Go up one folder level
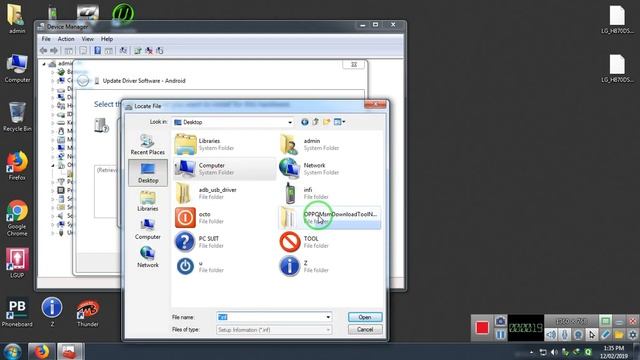Screen dimensions: 640x360 click(x=316, y=122)
